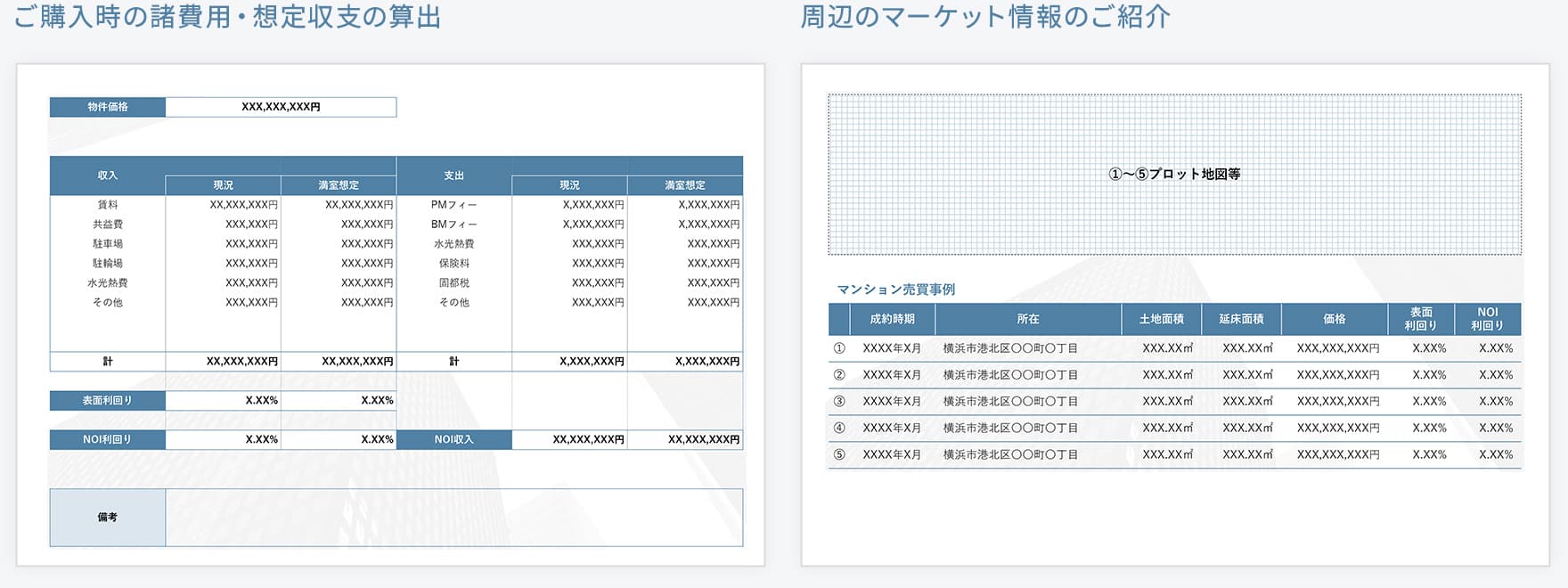This screenshot has width=1568, height=588.
Task: Select row ④ number in the sales table
Action: [839, 429]
